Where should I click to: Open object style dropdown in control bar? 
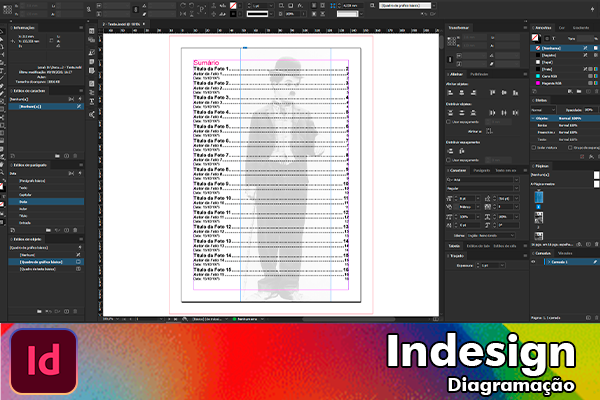tap(434, 5)
